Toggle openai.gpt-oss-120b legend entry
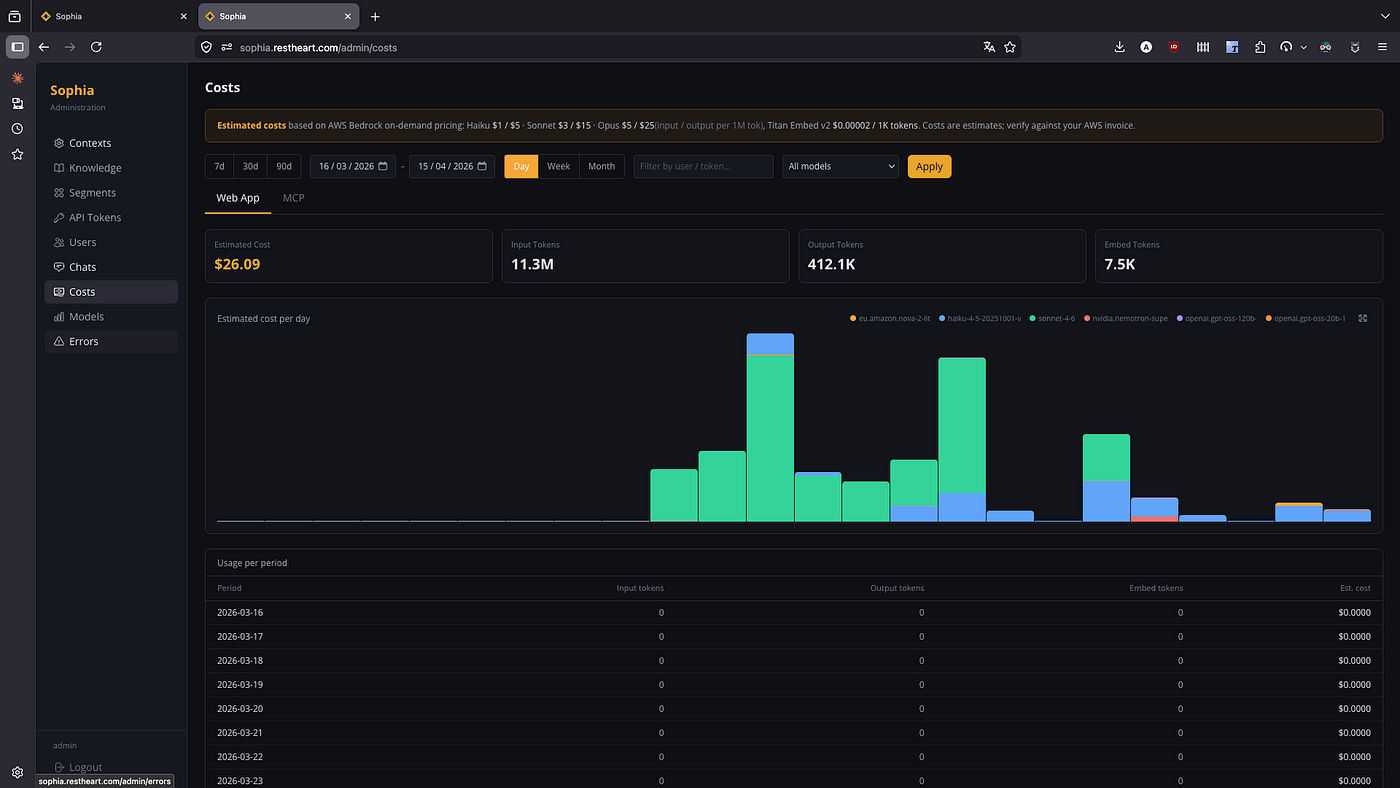 (x=1216, y=318)
